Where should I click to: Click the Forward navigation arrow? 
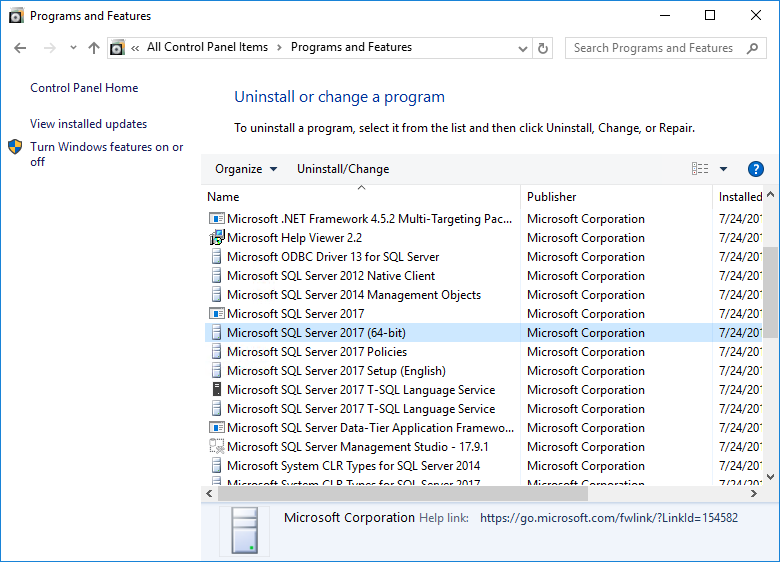click(x=49, y=48)
